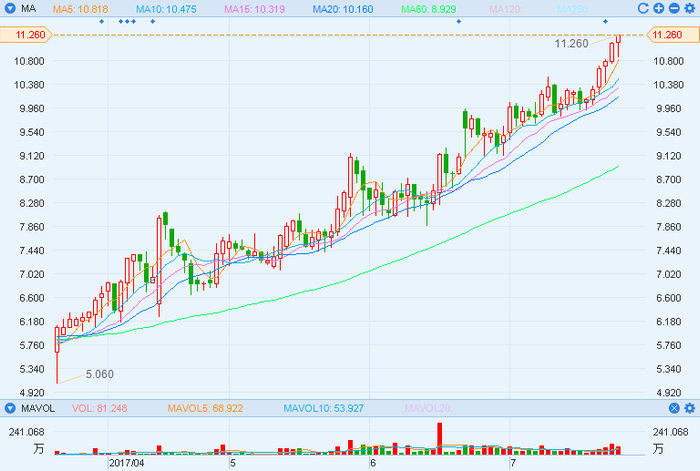Toggle the MAVOL10 legend label
This screenshot has width=700, height=471.
[324, 408]
